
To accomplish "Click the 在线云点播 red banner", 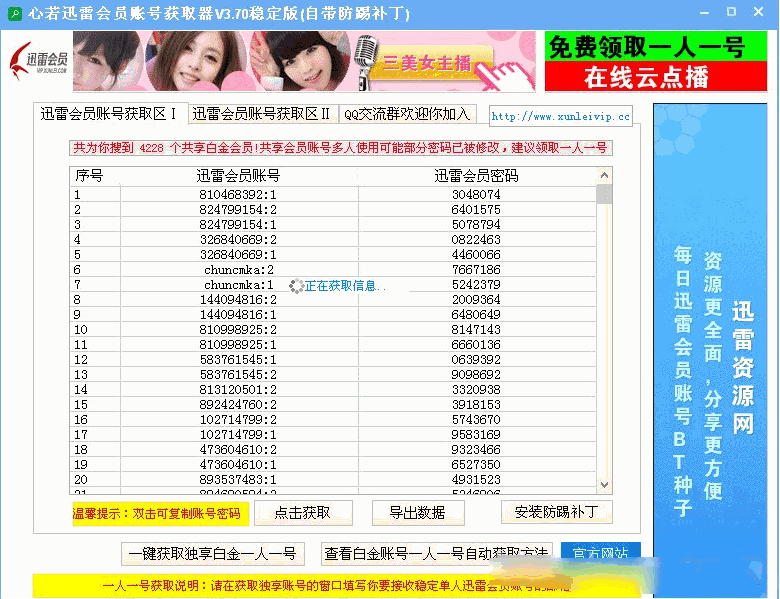I will pos(656,77).
